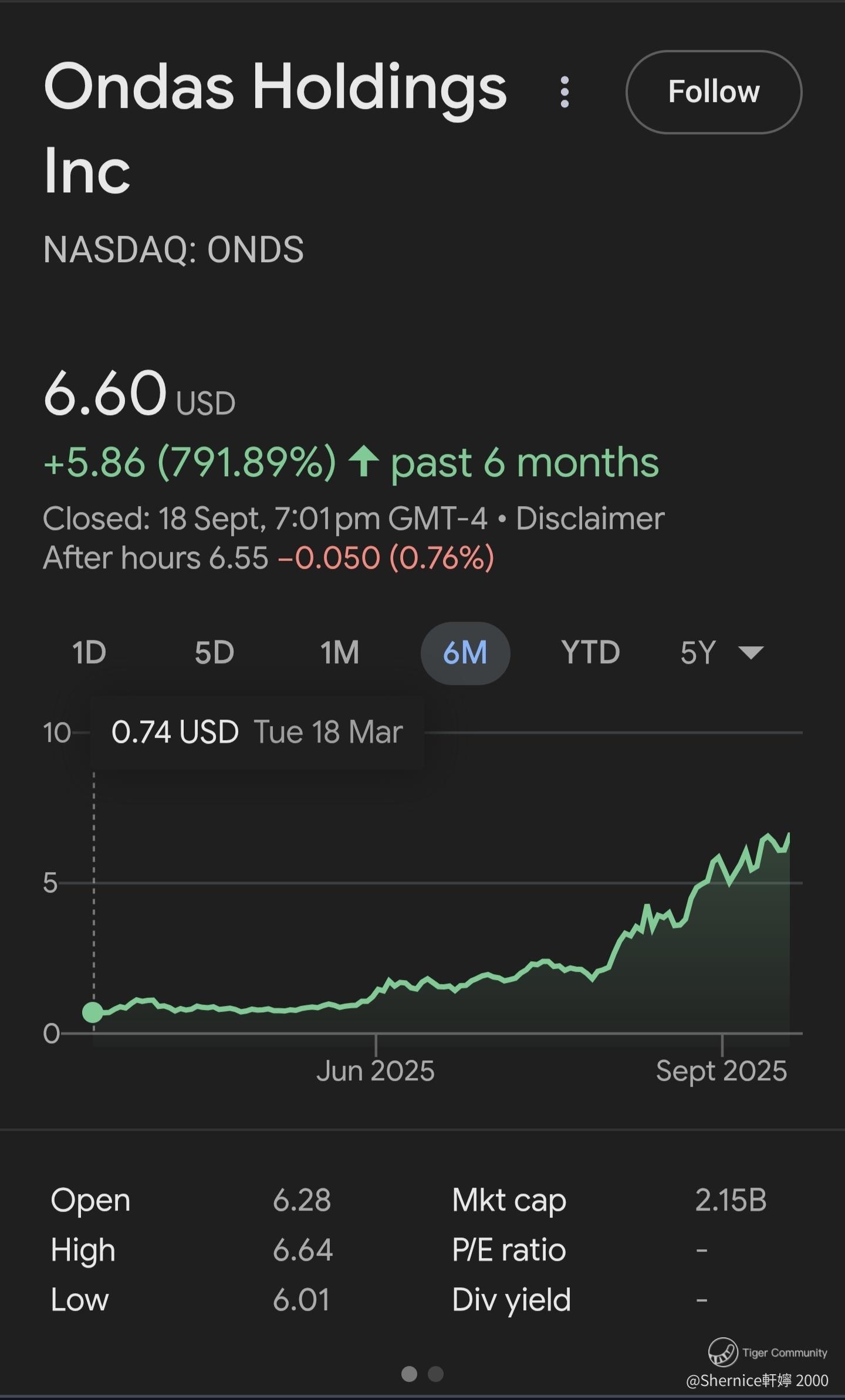Open the Disclaimer link

[x=590, y=519]
